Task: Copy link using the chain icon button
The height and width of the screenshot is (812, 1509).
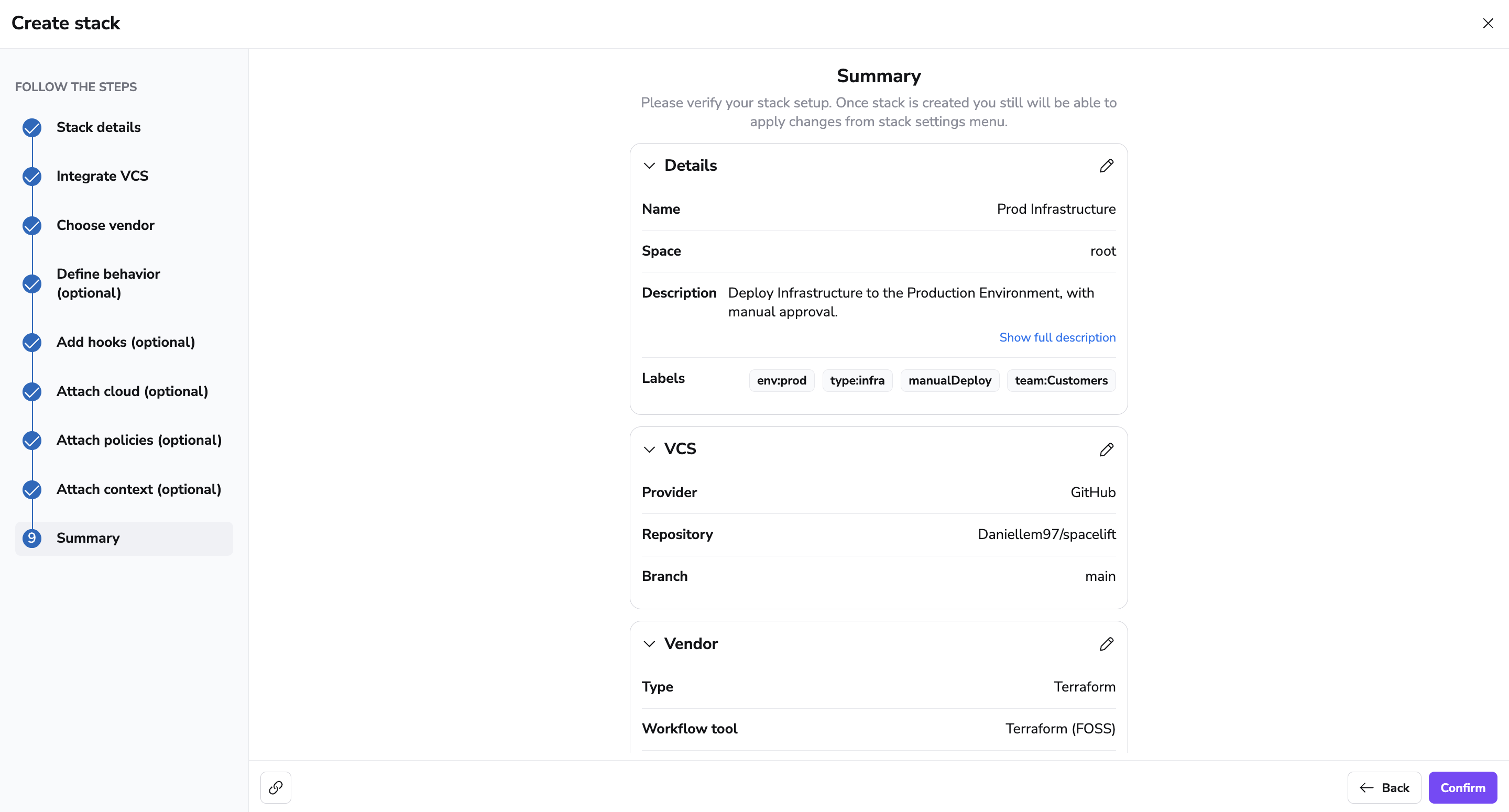Action: (x=276, y=787)
